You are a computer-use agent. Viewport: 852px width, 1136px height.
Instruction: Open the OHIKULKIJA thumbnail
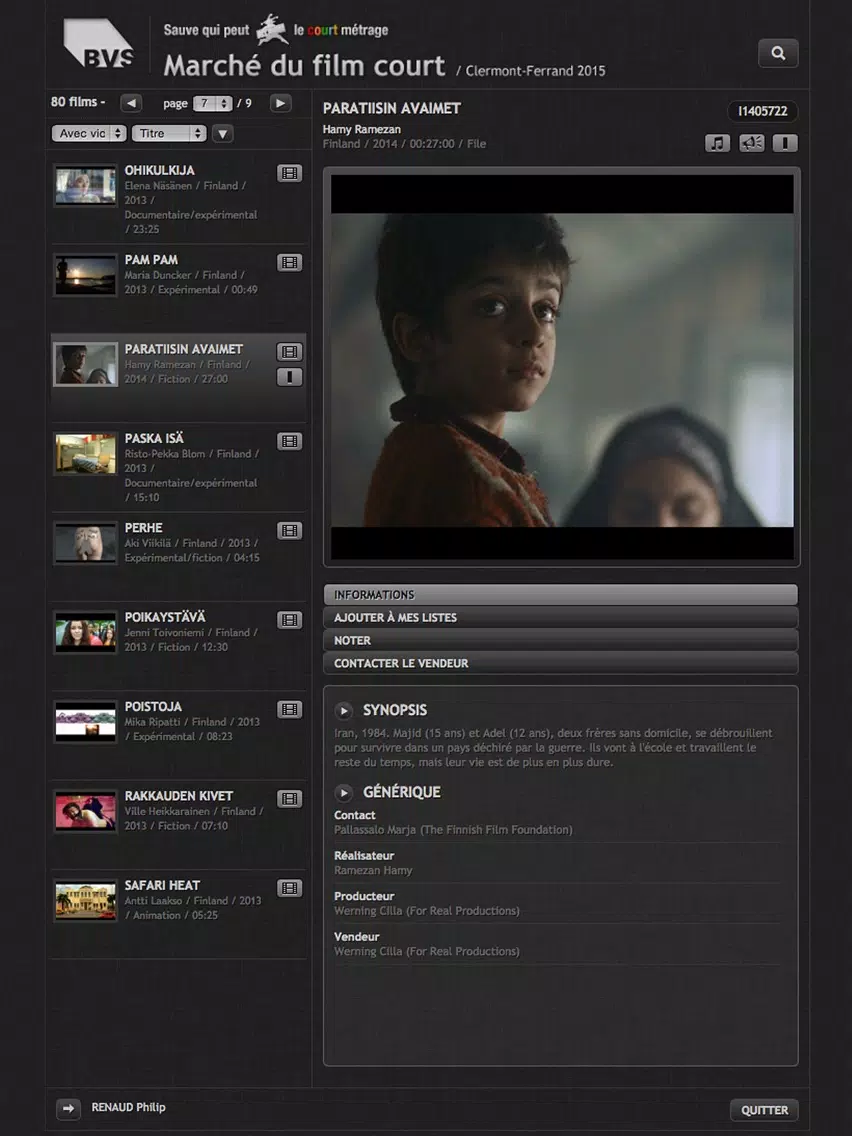coord(85,185)
